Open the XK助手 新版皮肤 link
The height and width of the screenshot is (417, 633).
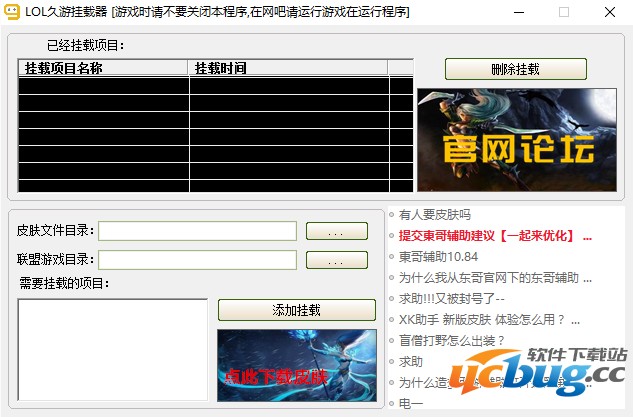pyautogui.click(x=489, y=319)
